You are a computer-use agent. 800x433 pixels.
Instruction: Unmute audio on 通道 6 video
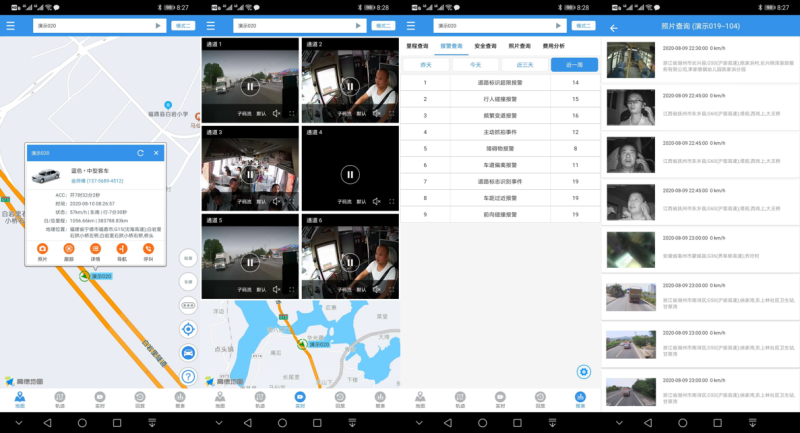[376, 290]
